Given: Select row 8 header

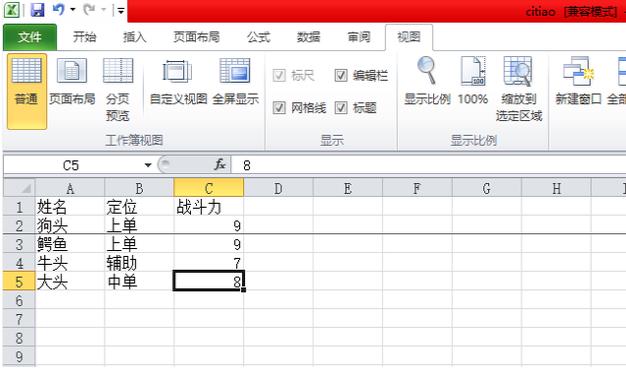Looking at the screenshot, I should pos(19,337).
